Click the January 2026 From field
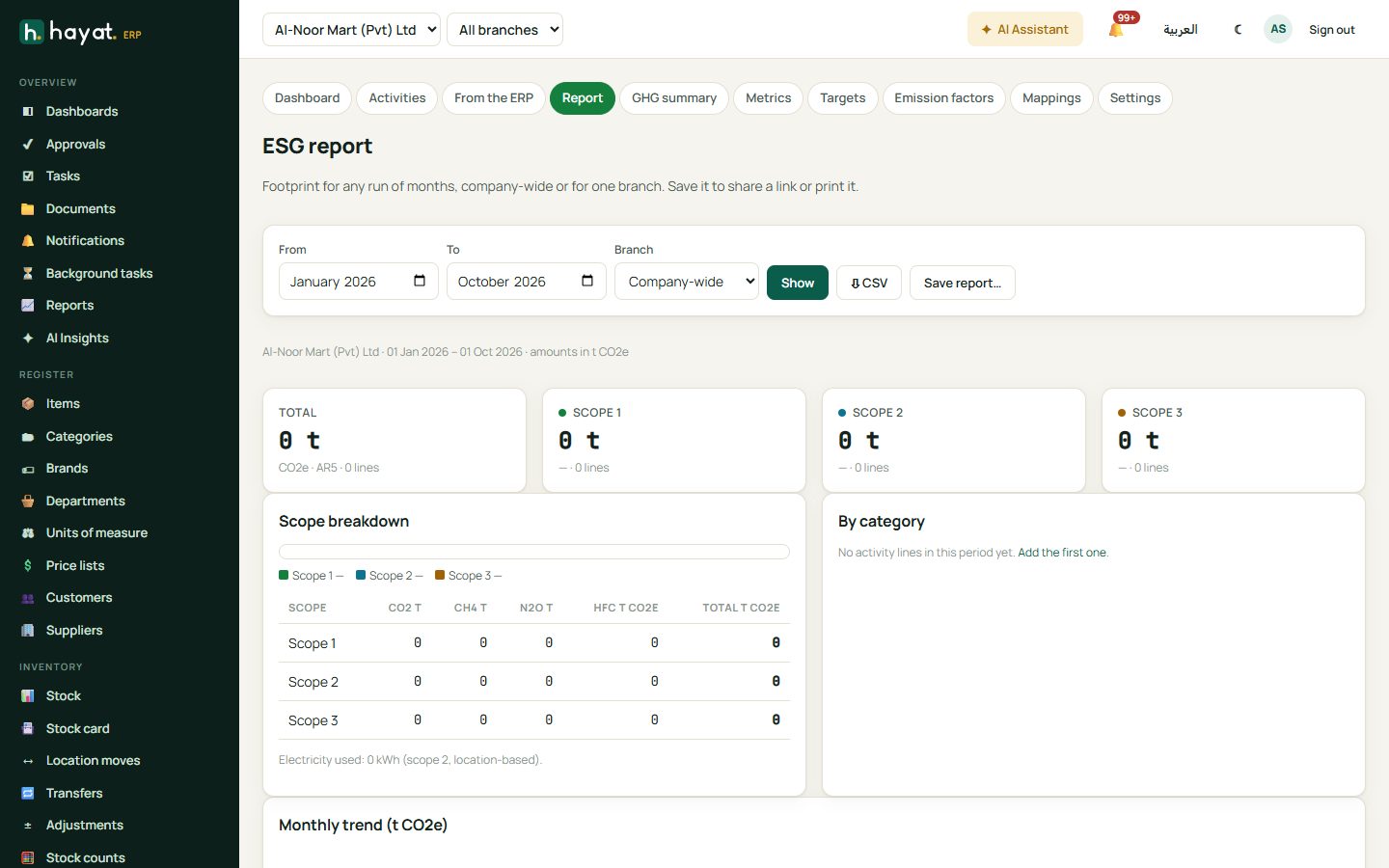The height and width of the screenshot is (868, 1389). click(359, 282)
